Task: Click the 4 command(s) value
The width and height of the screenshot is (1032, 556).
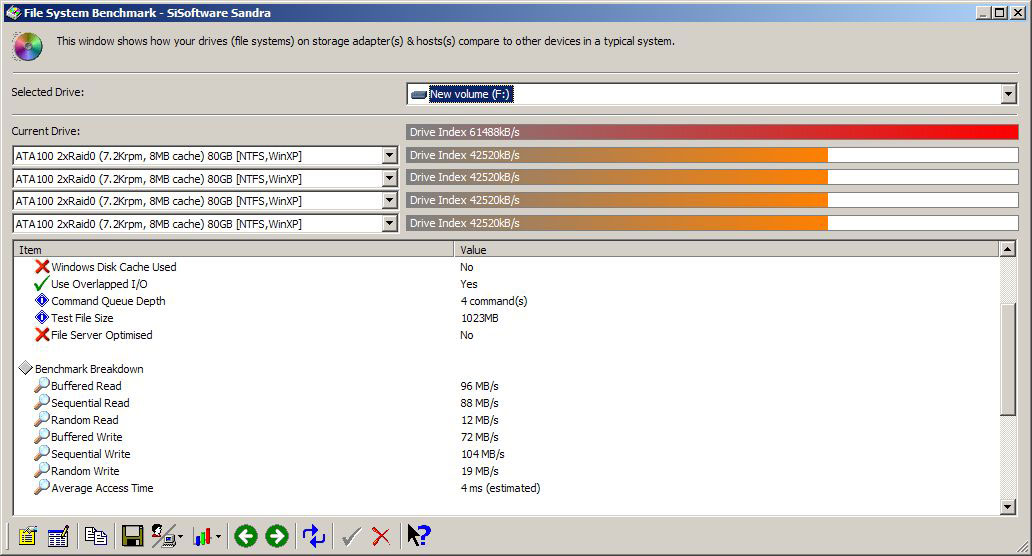Action: pyautogui.click(x=494, y=301)
